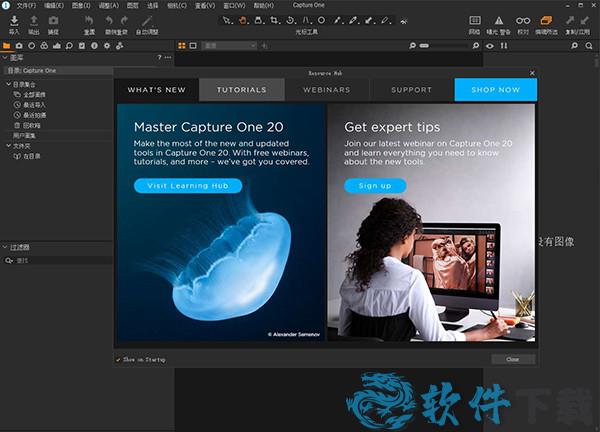Collapse the 目录集合 tree group
The width and height of the screenshot is (600, 432).
8,84
